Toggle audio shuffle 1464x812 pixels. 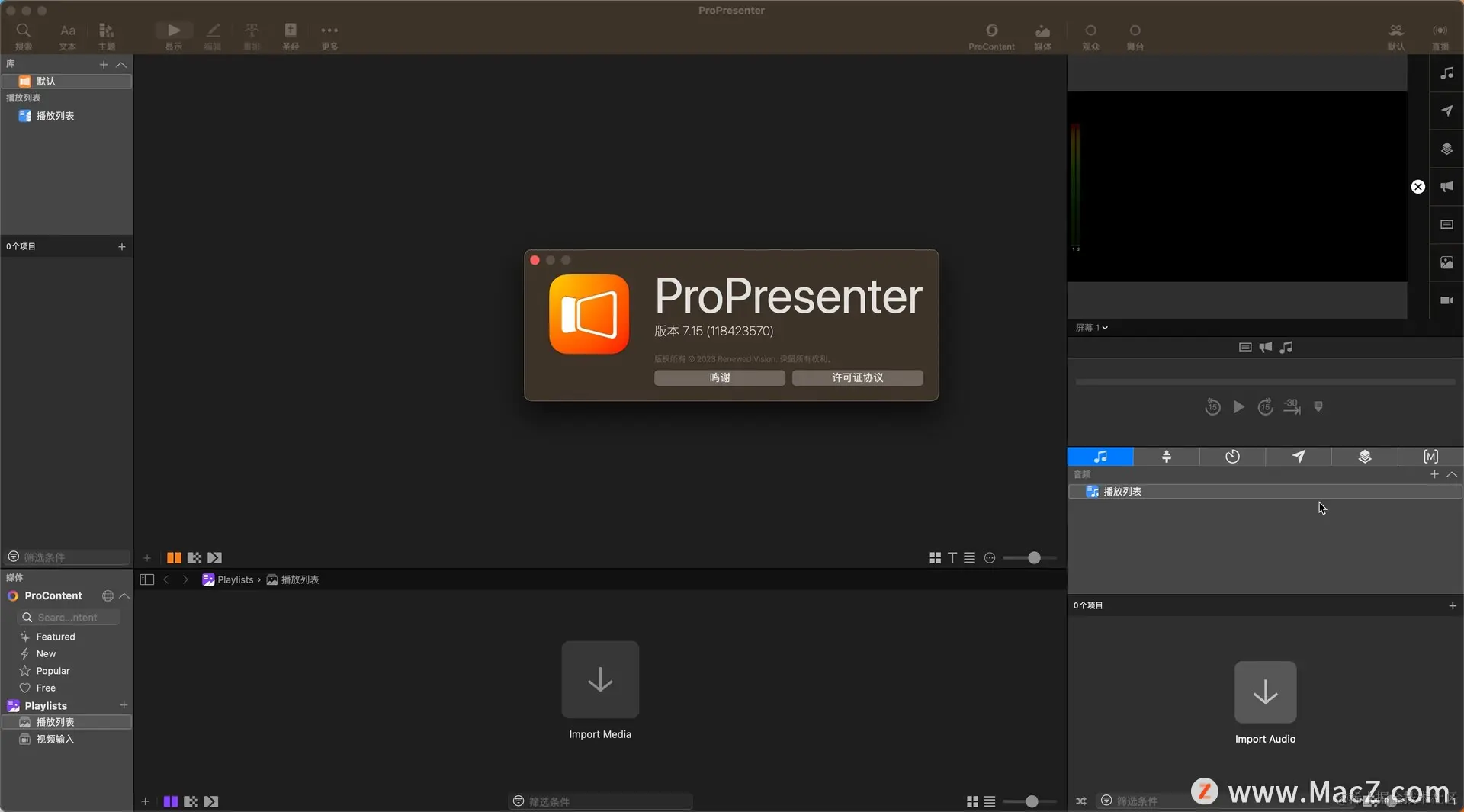point(1081,801)
